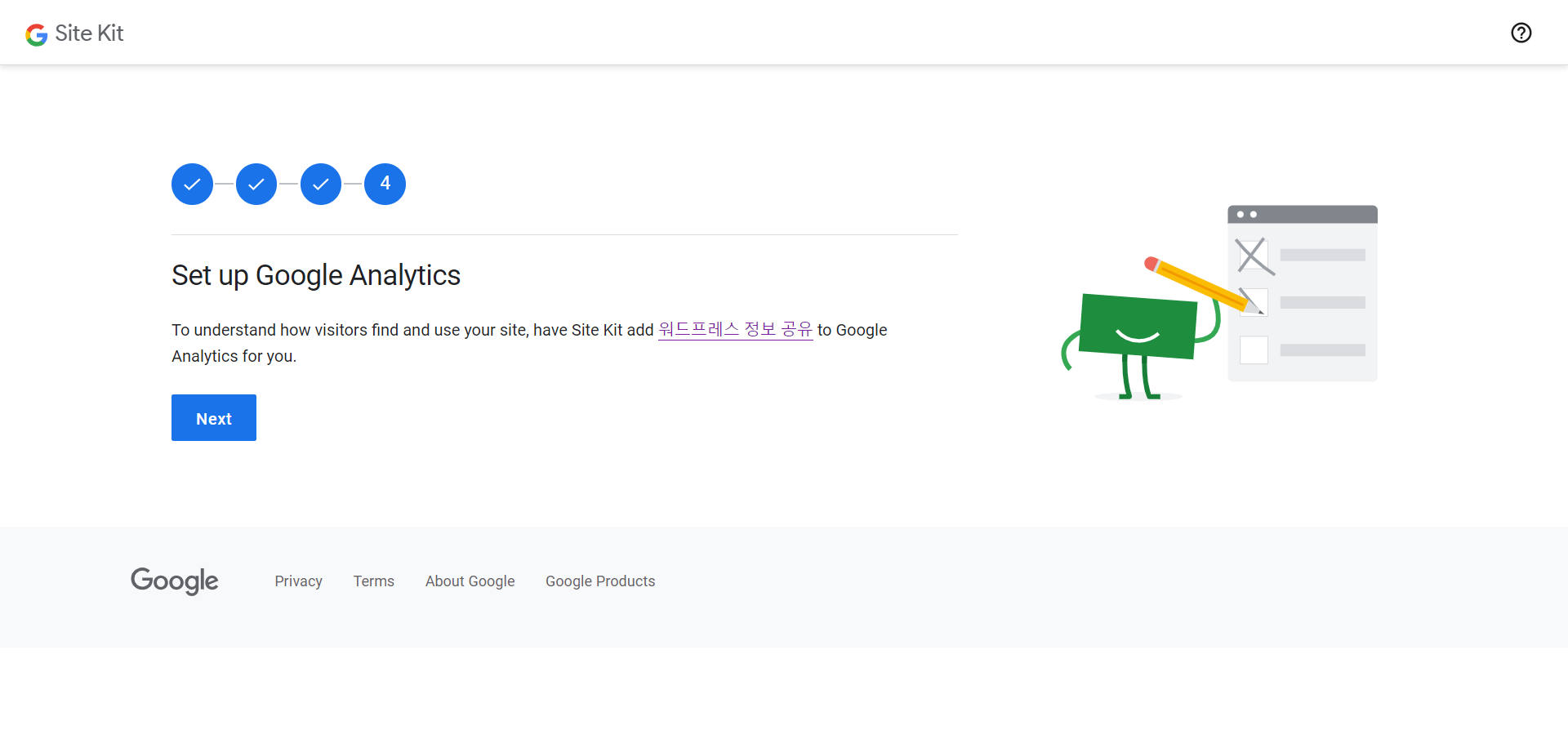Click the Site Kit title text
The width and height of the screenshot is (1568, 730).
(x=89, y=33)
